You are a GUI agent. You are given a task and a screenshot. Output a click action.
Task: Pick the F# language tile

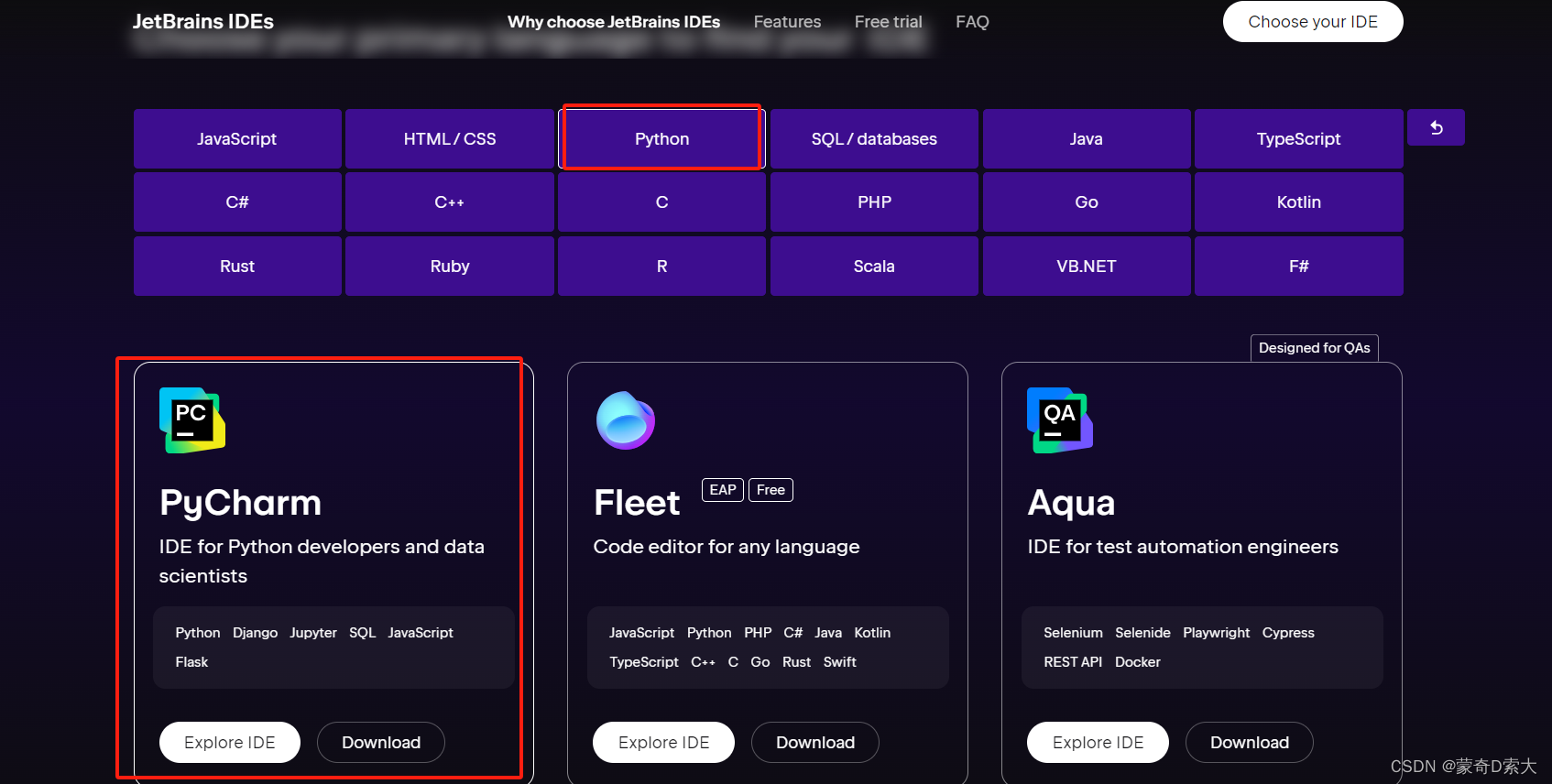[1299, 267]
